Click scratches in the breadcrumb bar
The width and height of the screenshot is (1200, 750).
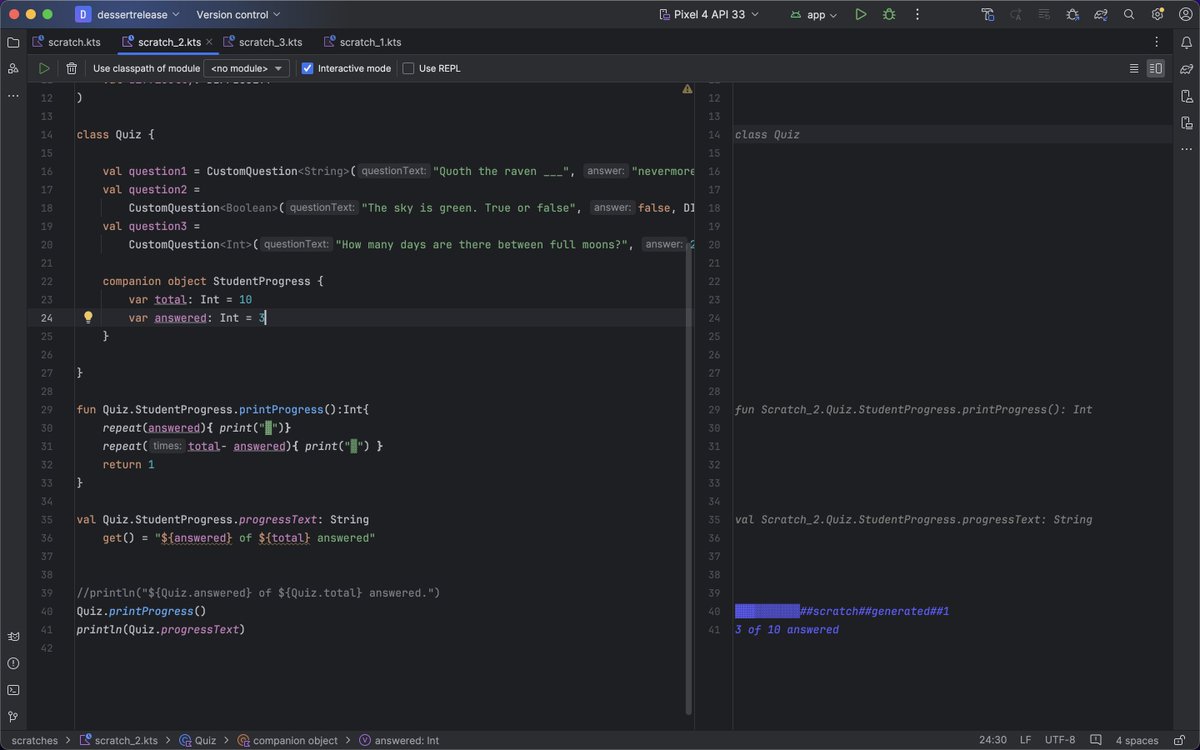pos(33,741)
